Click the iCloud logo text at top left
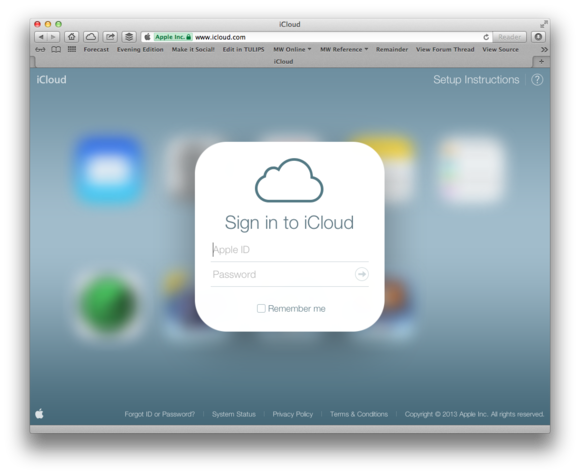580x475 pixels. tap(51, 80)
